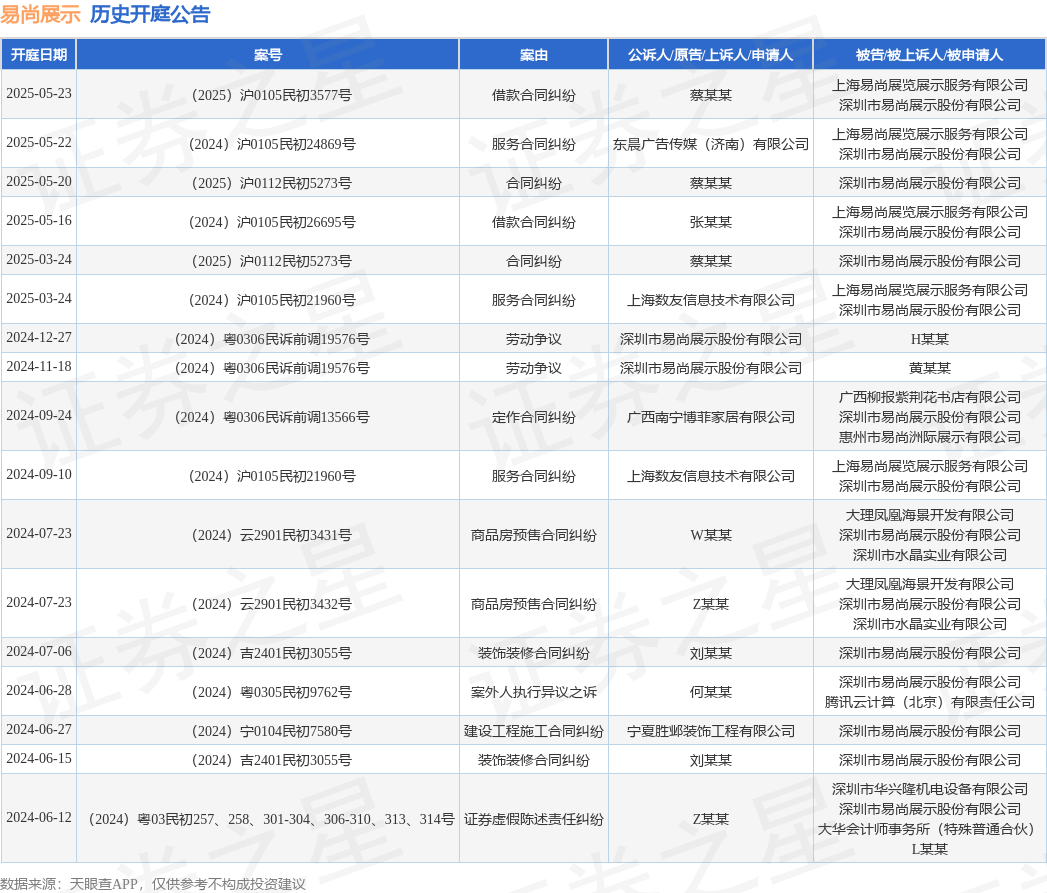The width and height of the screenshot is (1047, 893).
Task: Select date 2024-12-27
Action: [39, 337]
